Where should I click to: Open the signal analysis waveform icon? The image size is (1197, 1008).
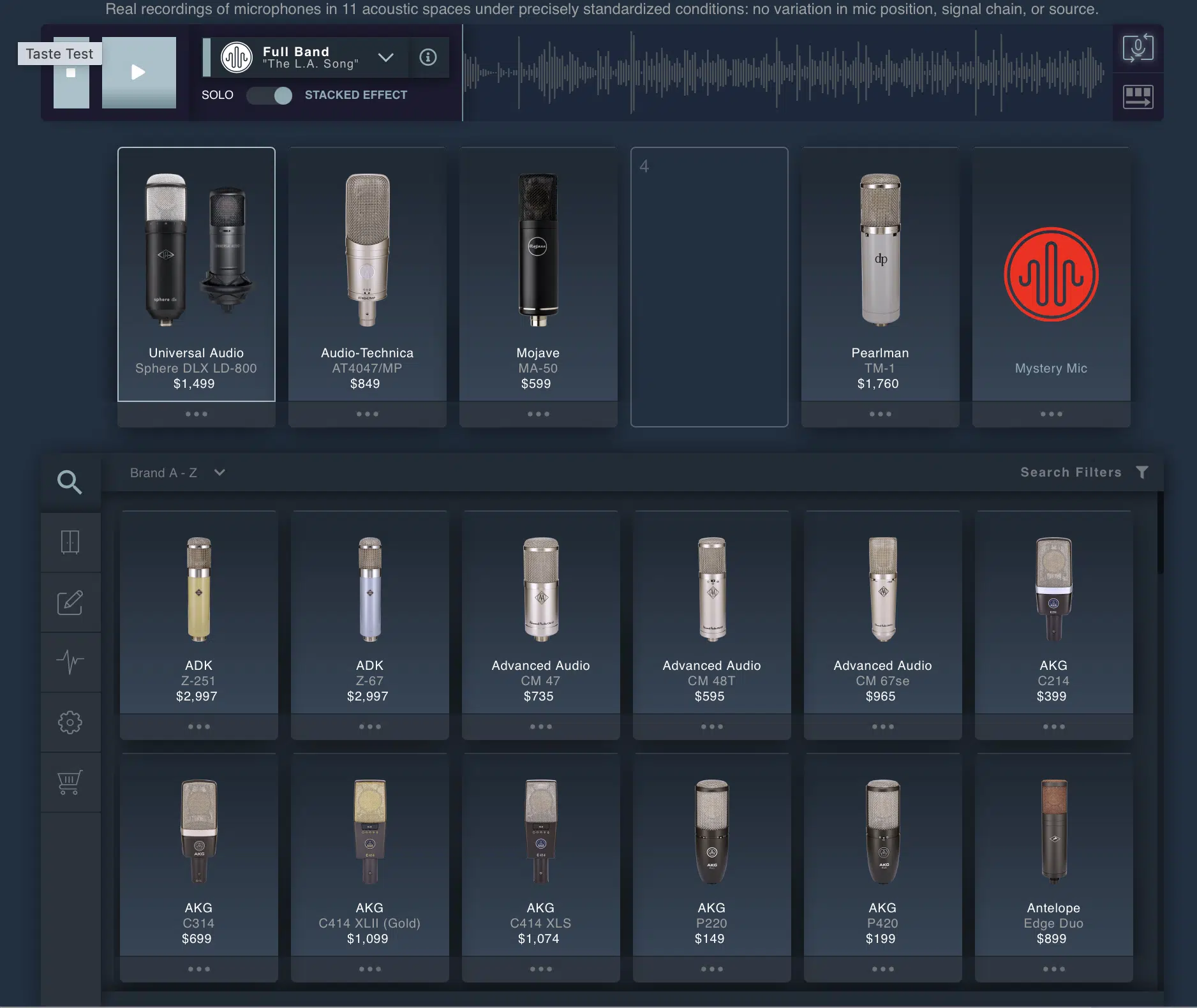[x=70, y=662]
